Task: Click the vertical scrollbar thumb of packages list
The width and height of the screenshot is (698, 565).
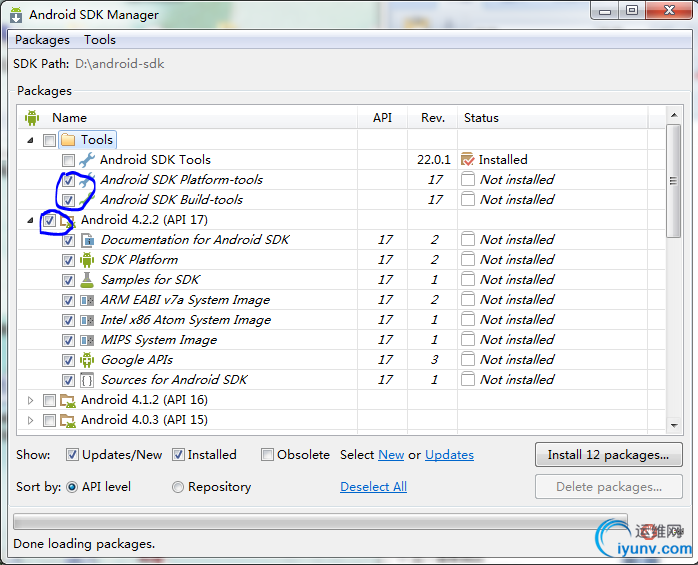Action: 674,181
